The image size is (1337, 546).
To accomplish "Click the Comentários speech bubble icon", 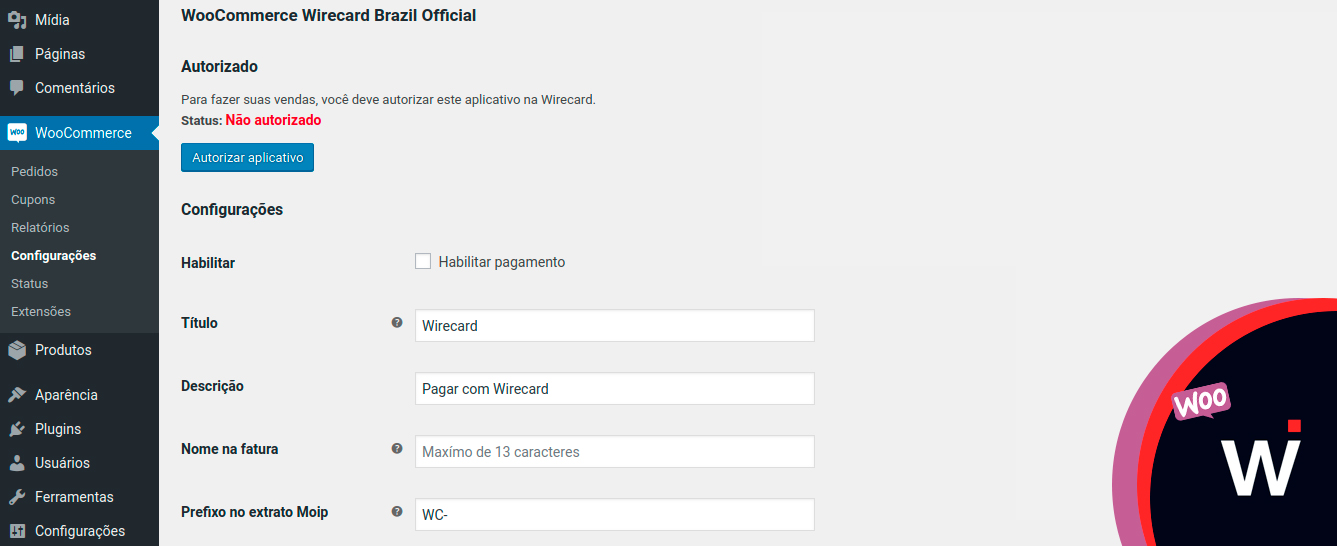I will point(17,88).
